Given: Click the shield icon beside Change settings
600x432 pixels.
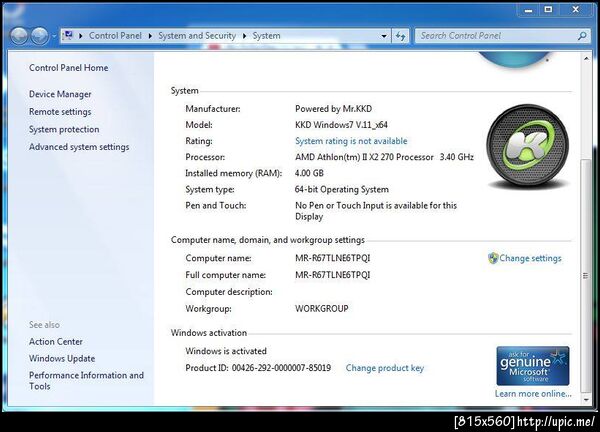Looking at the screenshot, I should pos(493,258).
